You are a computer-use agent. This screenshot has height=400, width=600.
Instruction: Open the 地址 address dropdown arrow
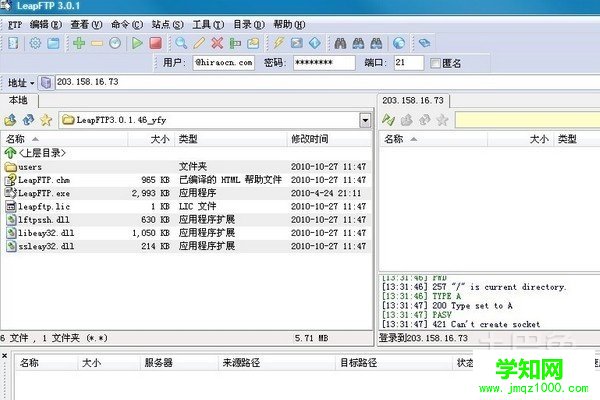click(x=32, y=83)
